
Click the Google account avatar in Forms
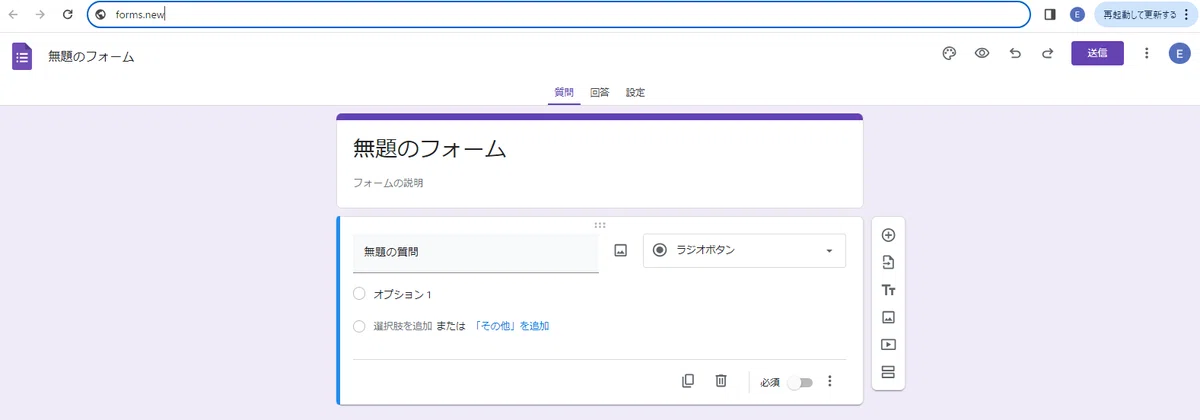(x=1180, y=53)
